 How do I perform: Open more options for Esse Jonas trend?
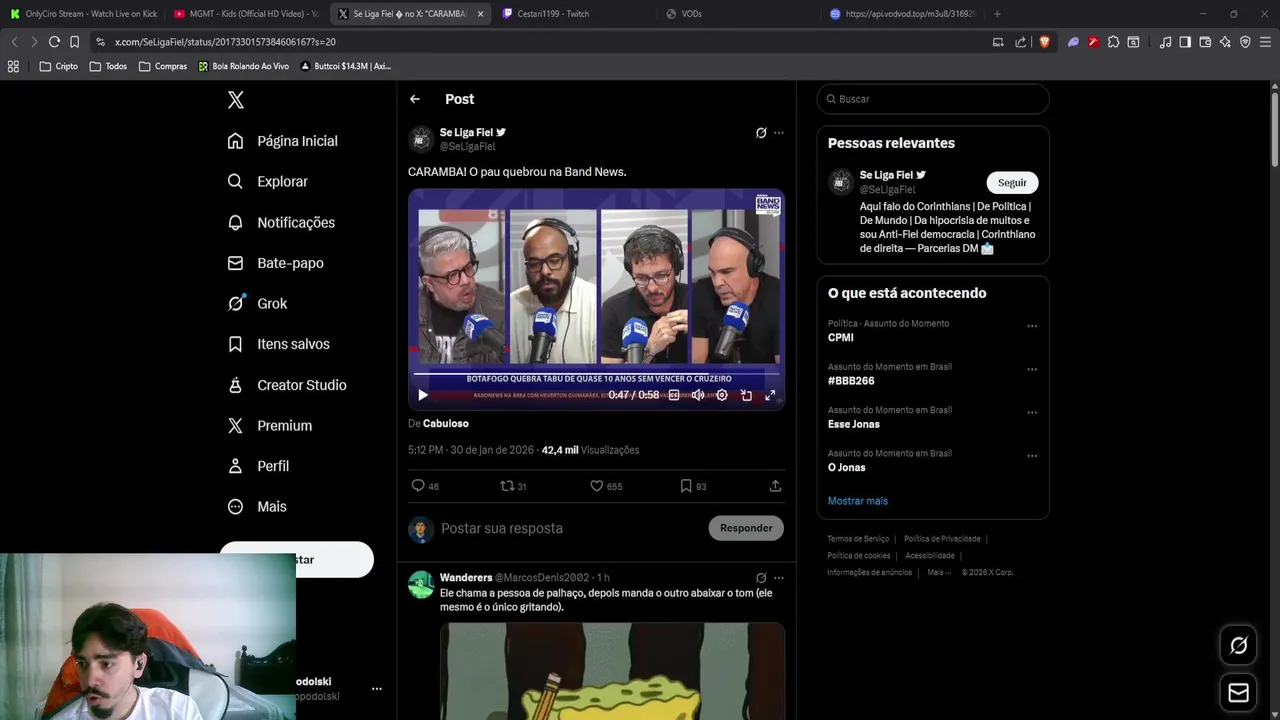pyautogui.click(x=1032, y=412)
